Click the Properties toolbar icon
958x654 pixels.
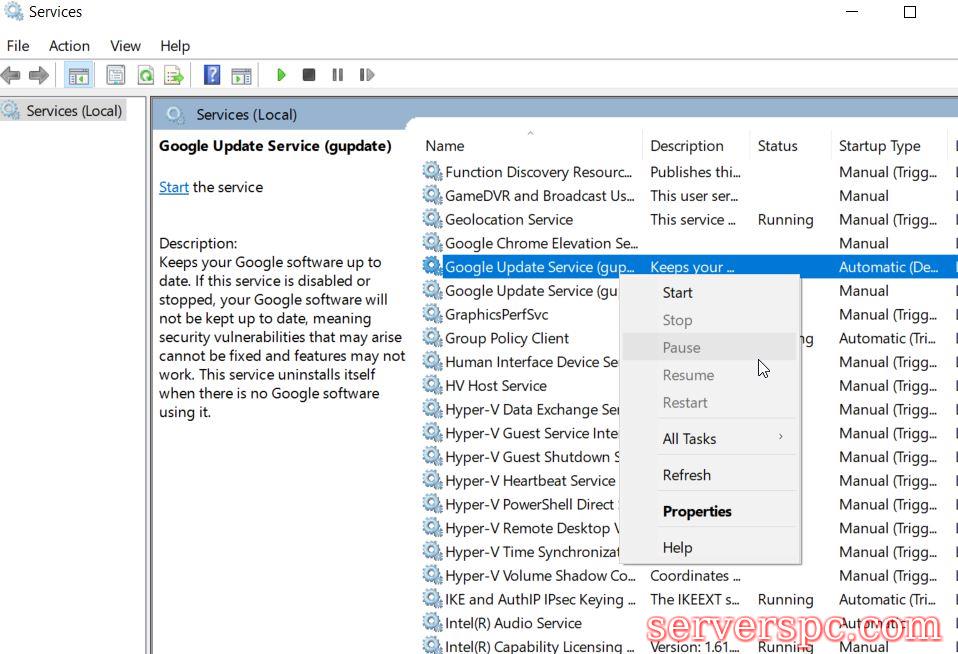coord(116,75)
